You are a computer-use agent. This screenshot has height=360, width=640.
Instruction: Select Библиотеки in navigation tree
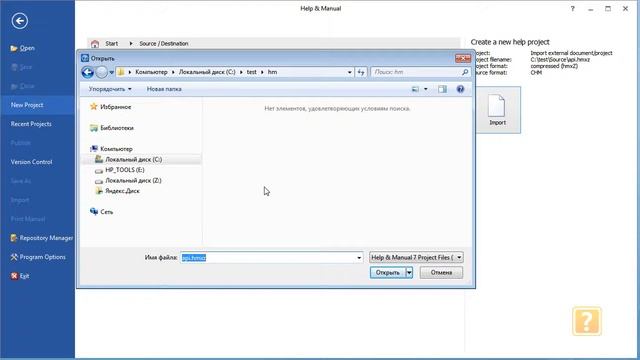(x=117, y=128)
